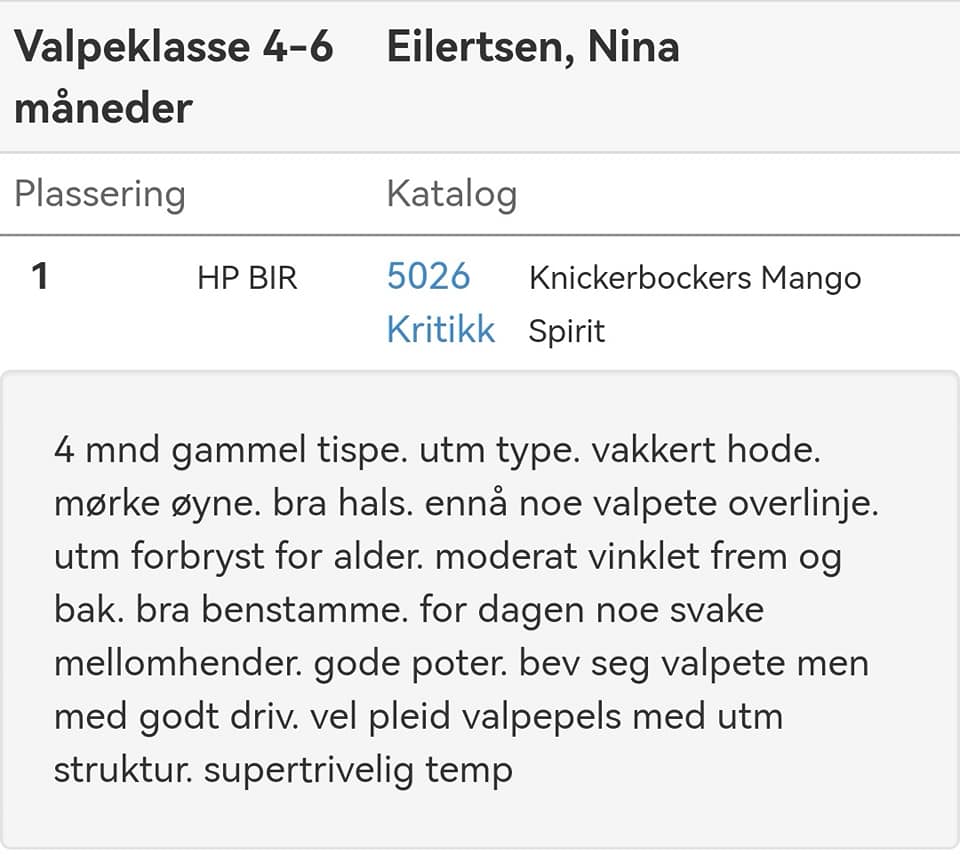
Task: Toggle the Kritikk link
Action: [x=441, y=329]
